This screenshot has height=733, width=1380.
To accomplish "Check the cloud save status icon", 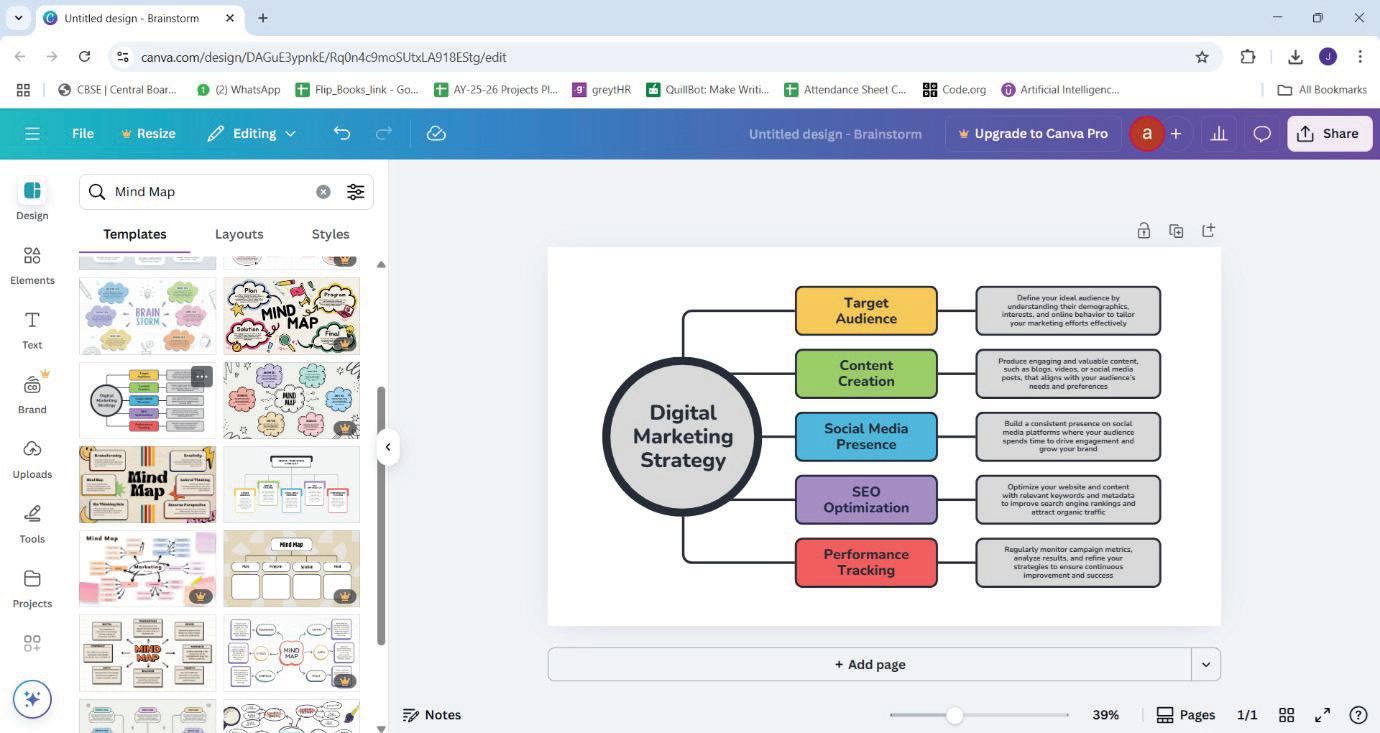I will click(436, 133).
